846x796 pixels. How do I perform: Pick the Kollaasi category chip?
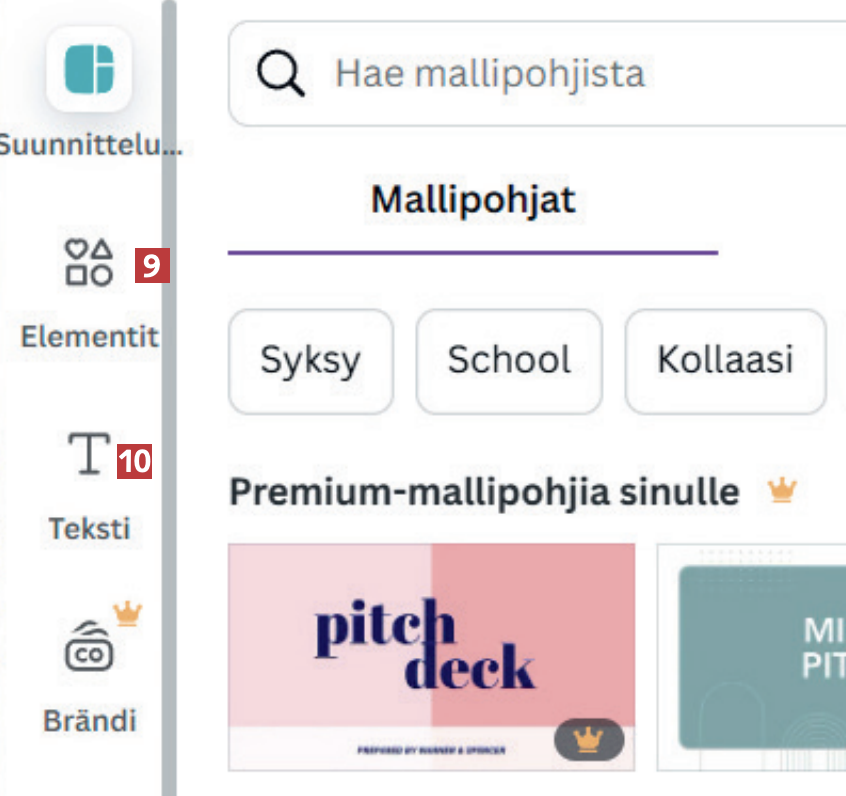pyautogui.click(x=725, y=360)
